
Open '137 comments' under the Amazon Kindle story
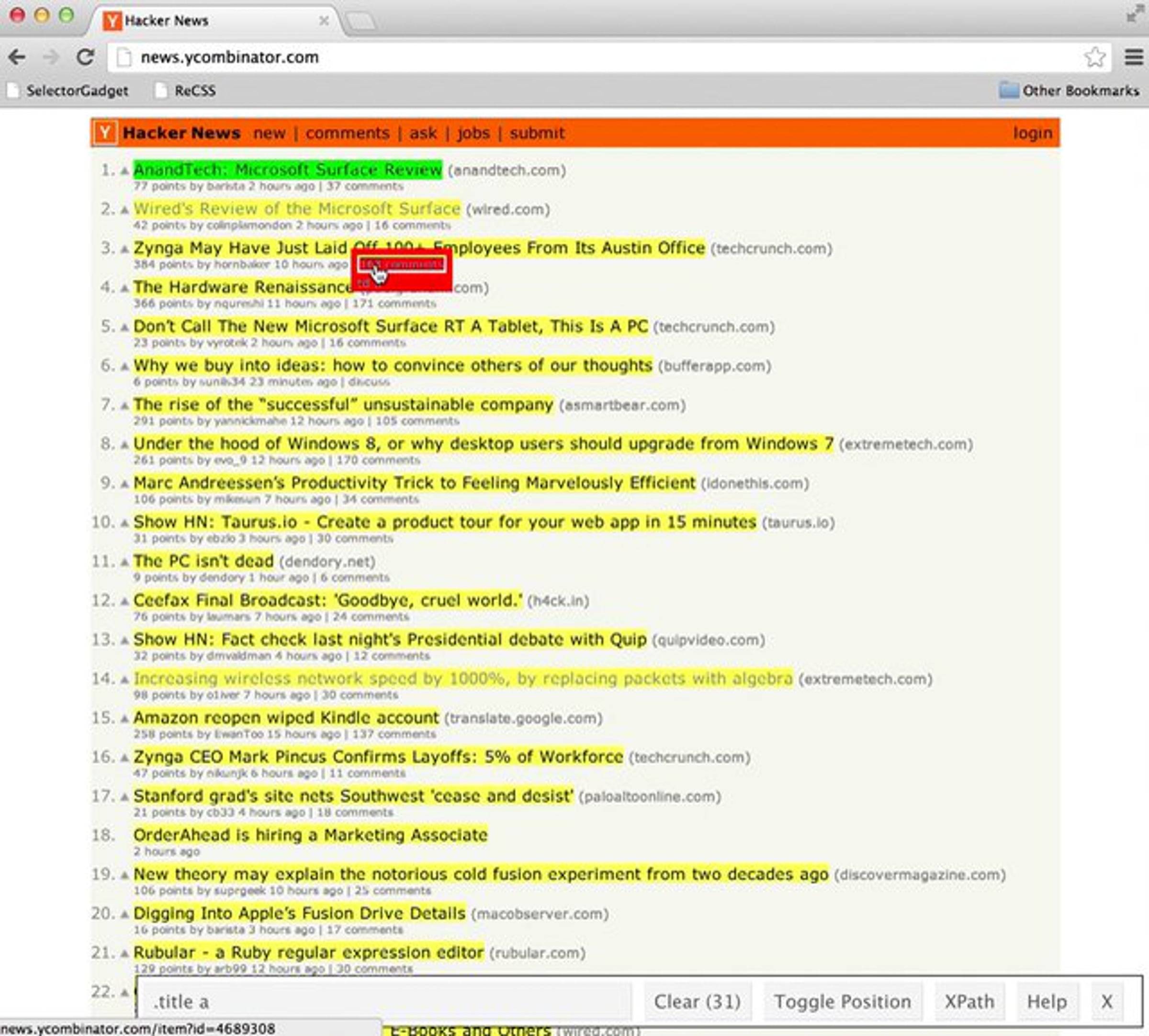(x=394, y=734)
